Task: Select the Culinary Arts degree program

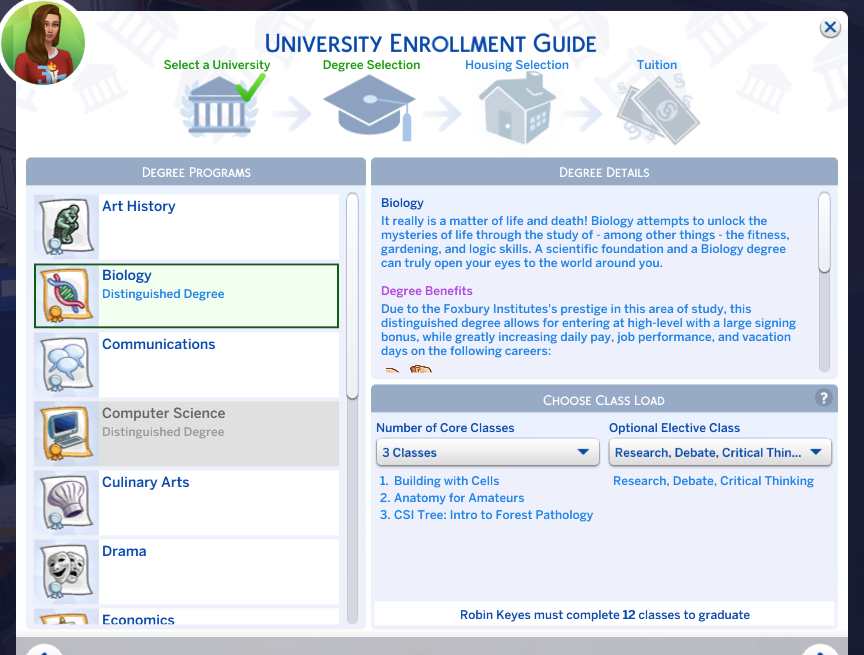Action: click(x=187, y=502)
